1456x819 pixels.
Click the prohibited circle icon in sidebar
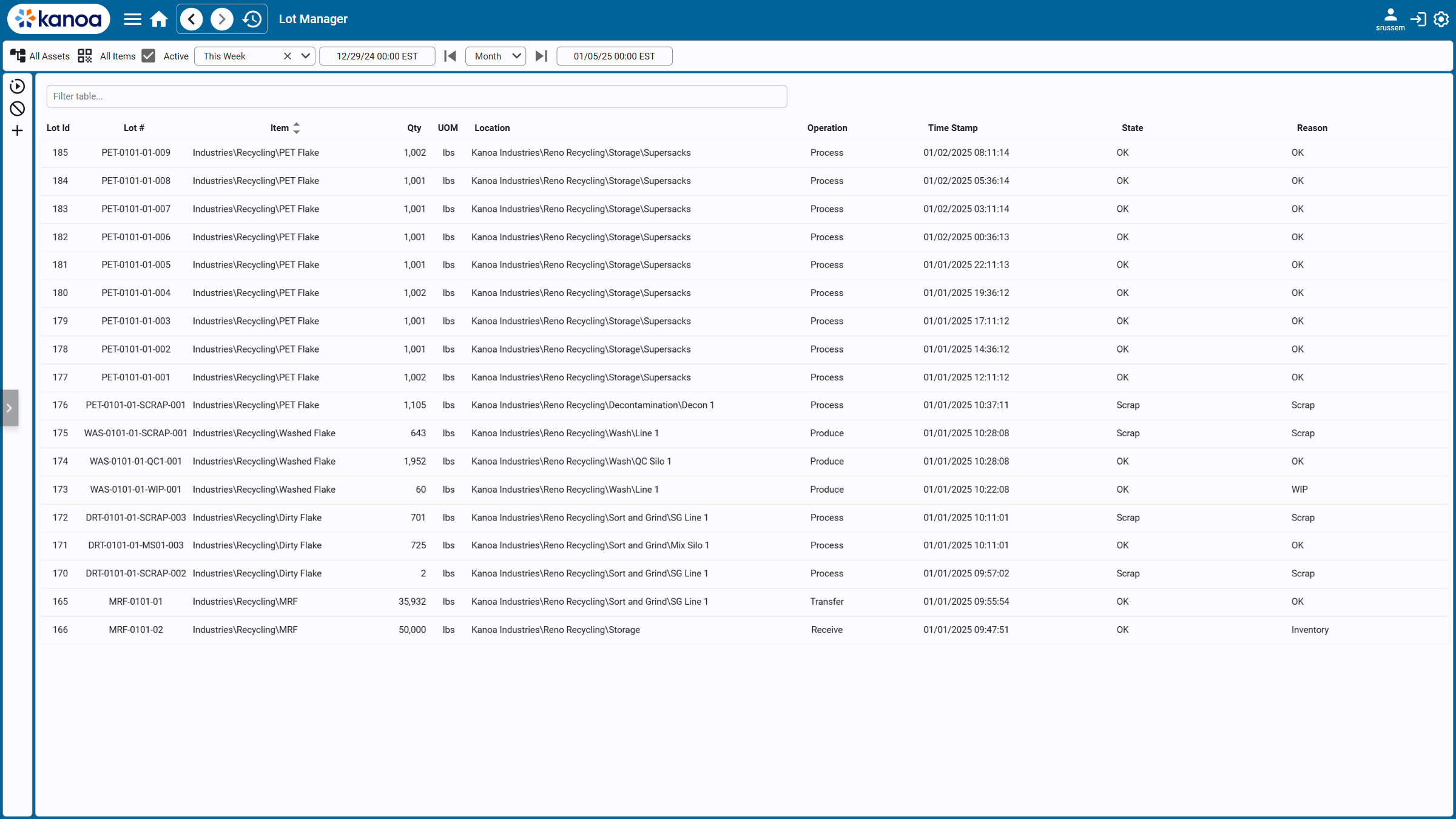17,109
